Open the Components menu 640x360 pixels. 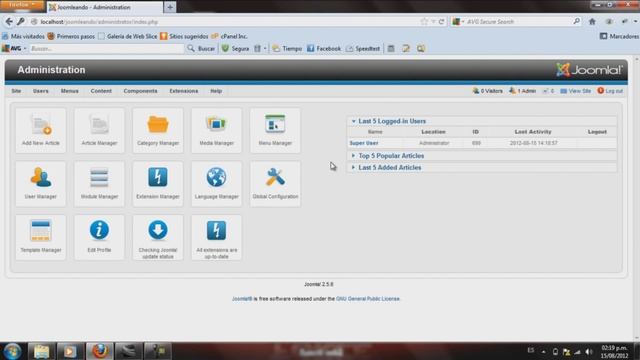click(x=140, y=91)
